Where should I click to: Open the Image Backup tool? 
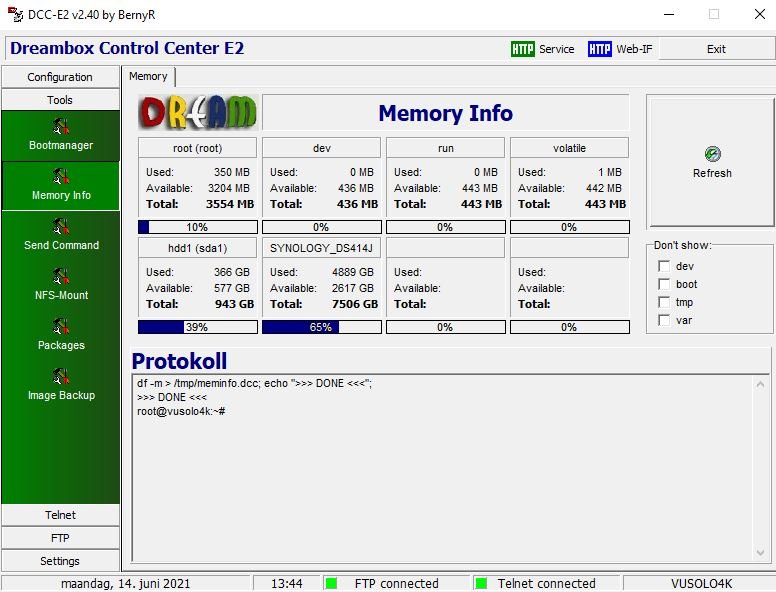point(60,377)
